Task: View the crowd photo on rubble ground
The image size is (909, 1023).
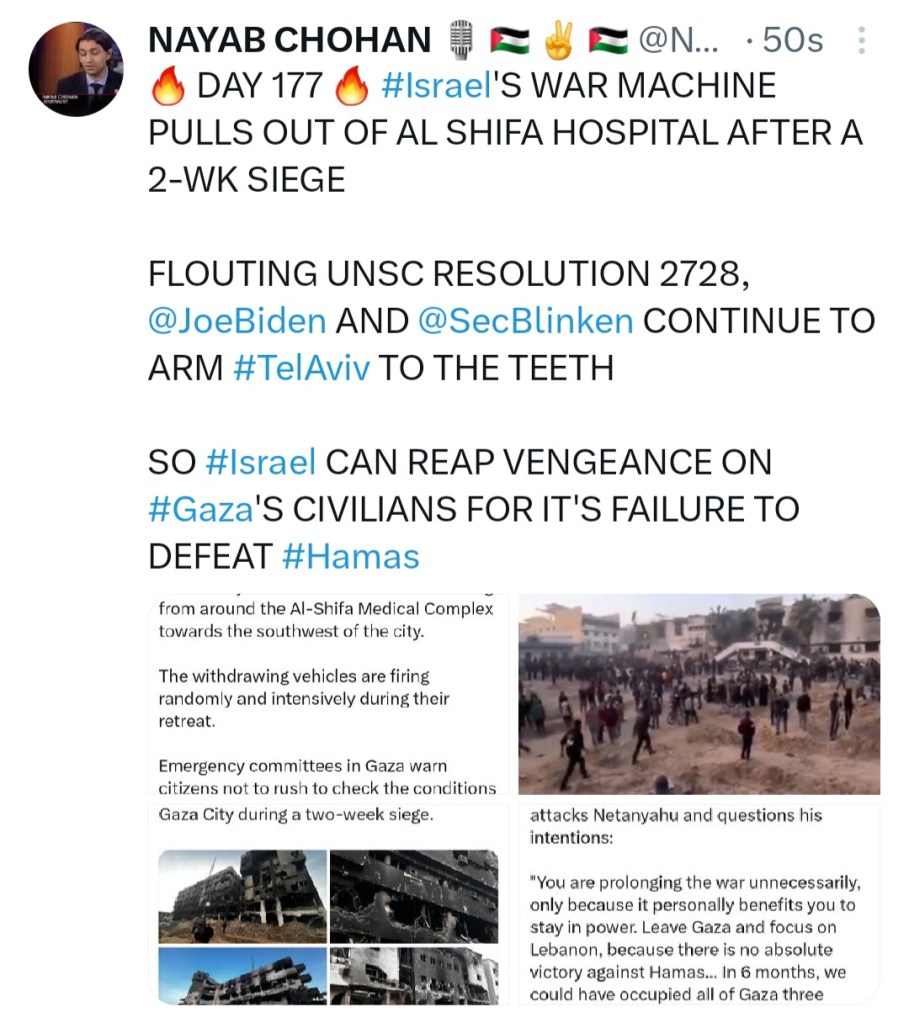Action: [x=699, y=694]
